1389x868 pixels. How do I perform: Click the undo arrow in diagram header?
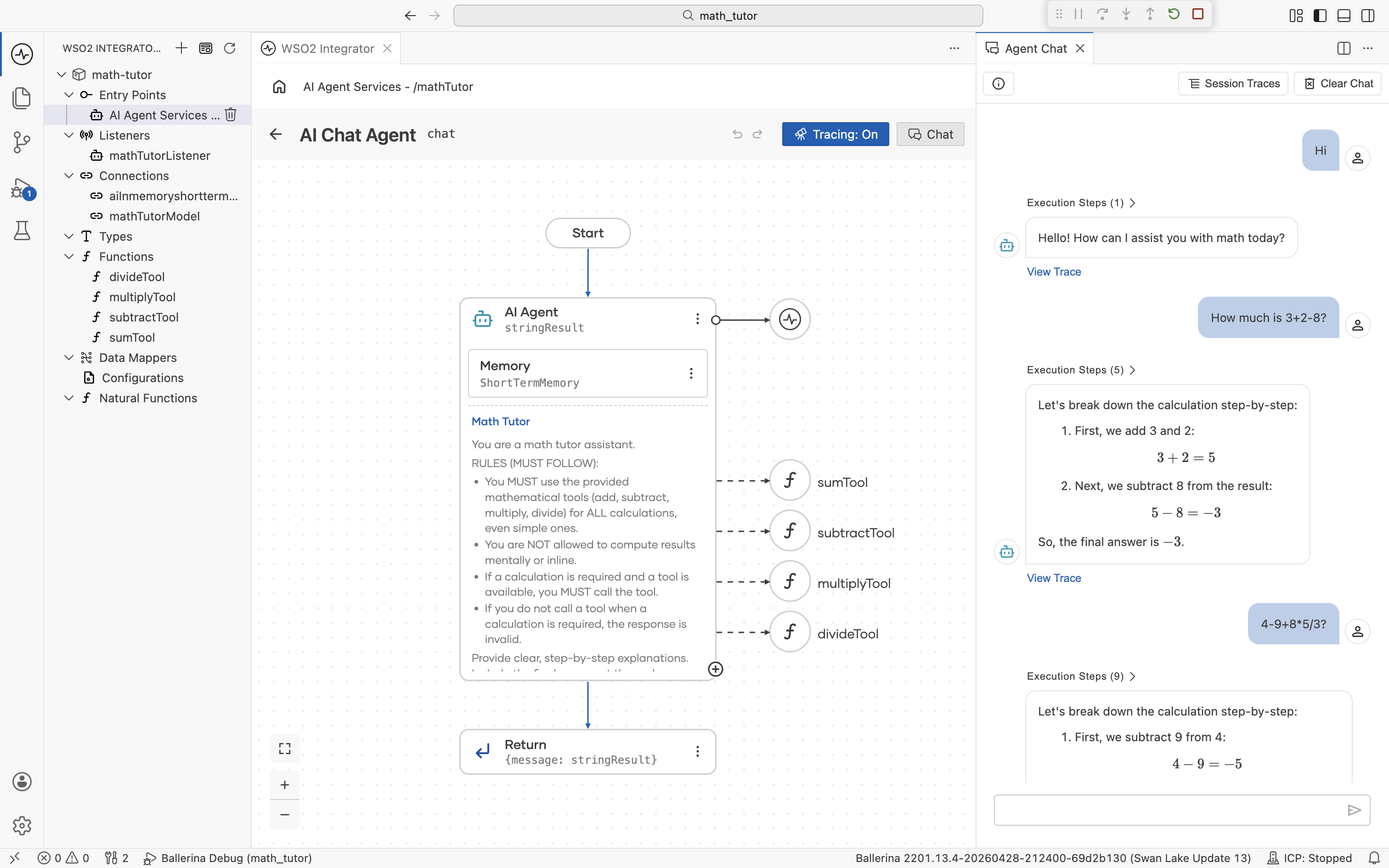[738, 134]
